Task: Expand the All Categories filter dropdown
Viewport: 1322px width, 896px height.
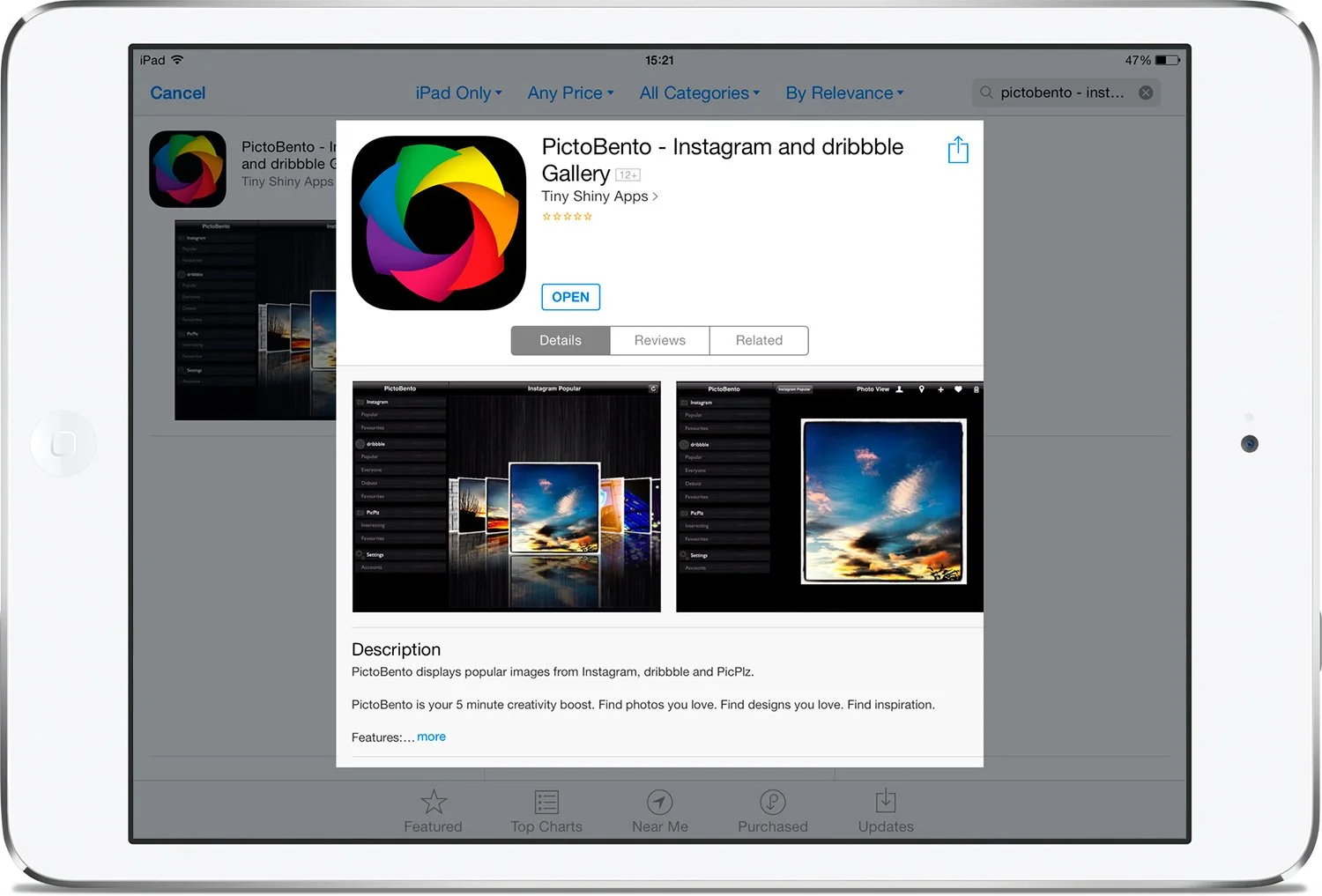Action: pos(699,93)
